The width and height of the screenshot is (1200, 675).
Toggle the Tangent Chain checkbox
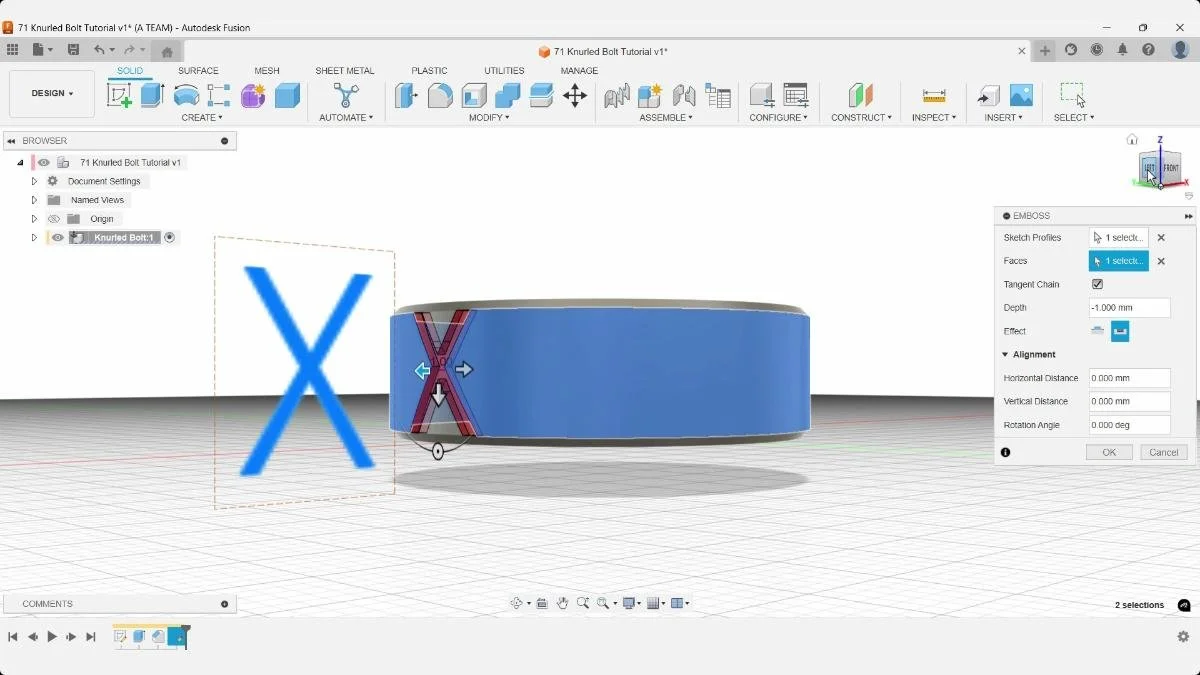pos(1097,284)
